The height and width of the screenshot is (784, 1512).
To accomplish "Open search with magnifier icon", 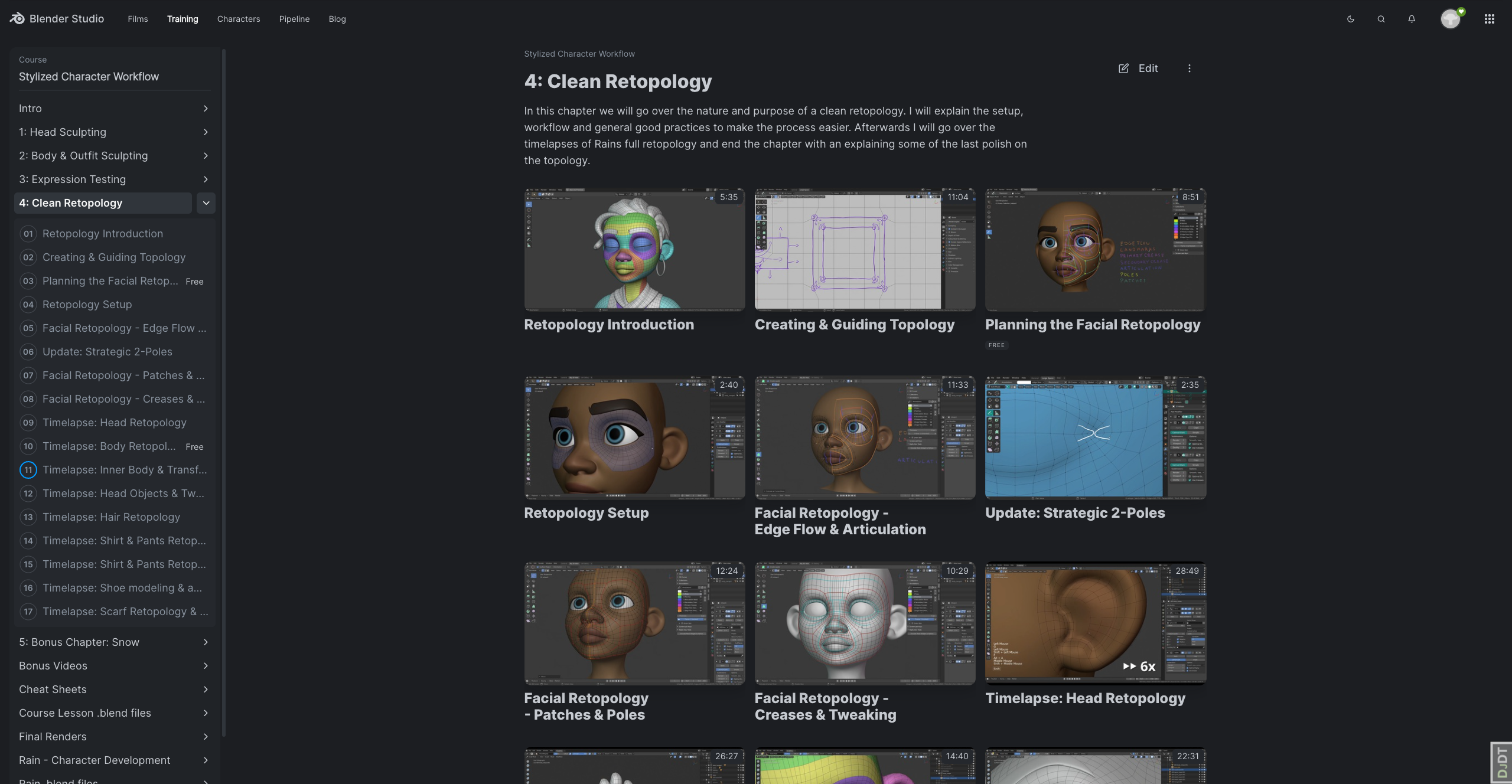I will pos(1381,19).
